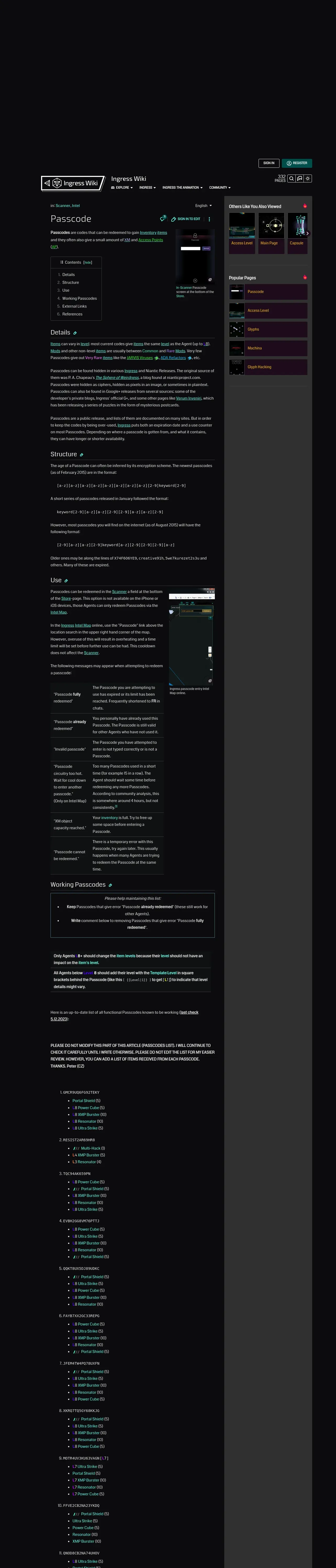Toggle the light/dark theme switch icon
336x1568 pixels.
point(308,178)
